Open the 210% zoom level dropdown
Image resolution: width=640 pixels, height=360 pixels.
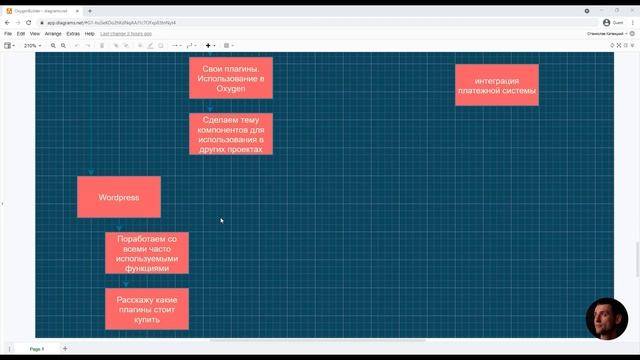click(32, 46)
